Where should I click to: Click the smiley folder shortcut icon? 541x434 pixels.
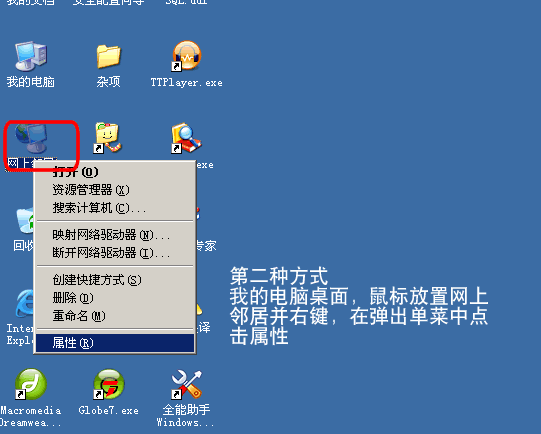point(108,138)
